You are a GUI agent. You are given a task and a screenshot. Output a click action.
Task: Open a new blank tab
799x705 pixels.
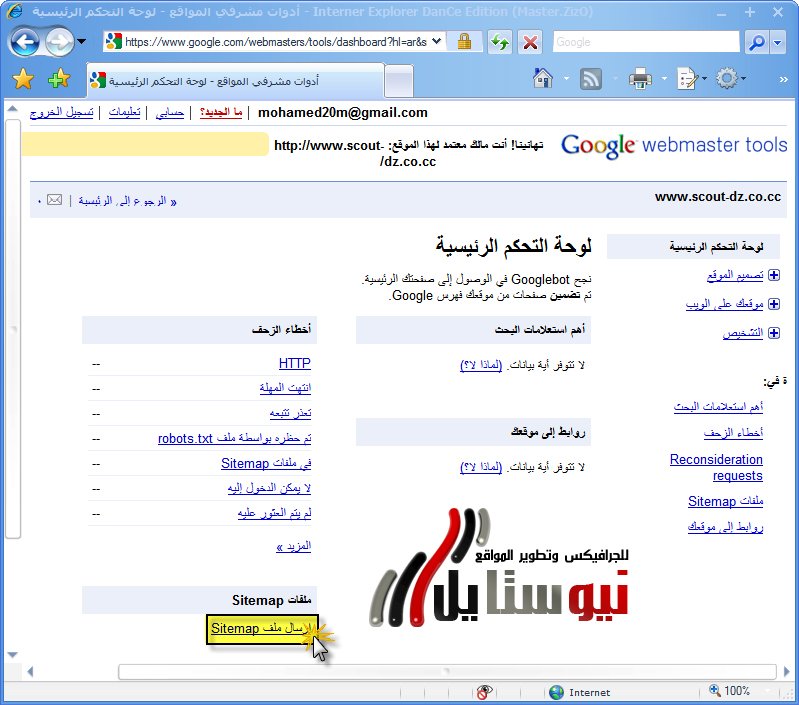coord(398,80)
